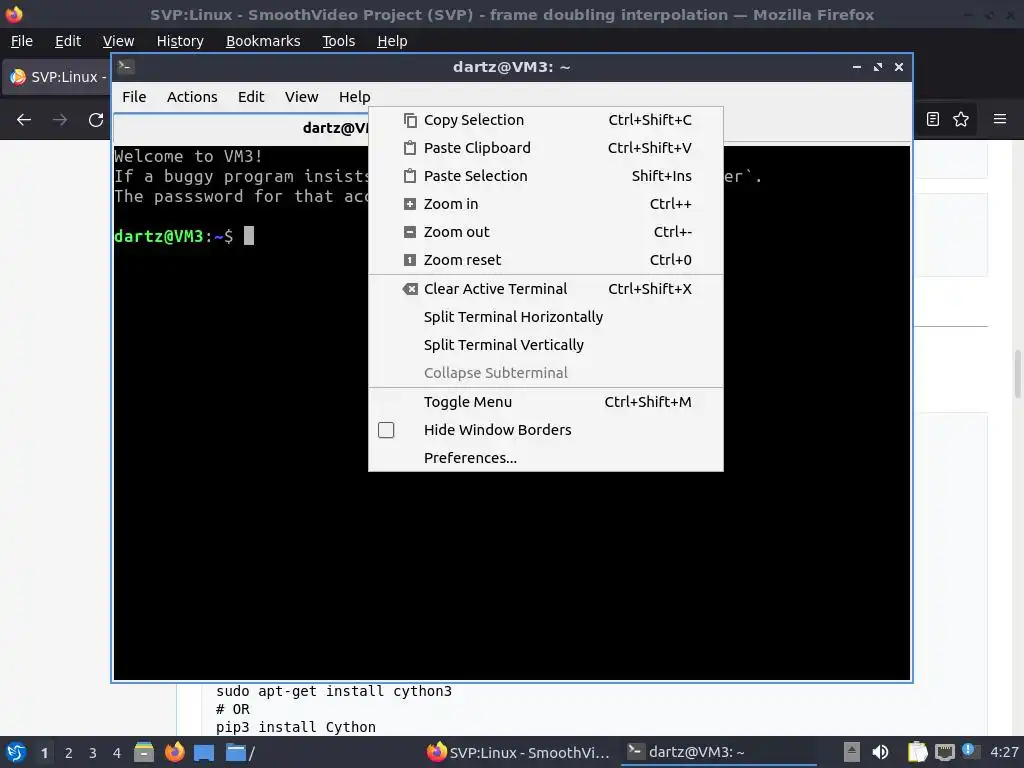Open the terminal Actions menu

point(192,97)
